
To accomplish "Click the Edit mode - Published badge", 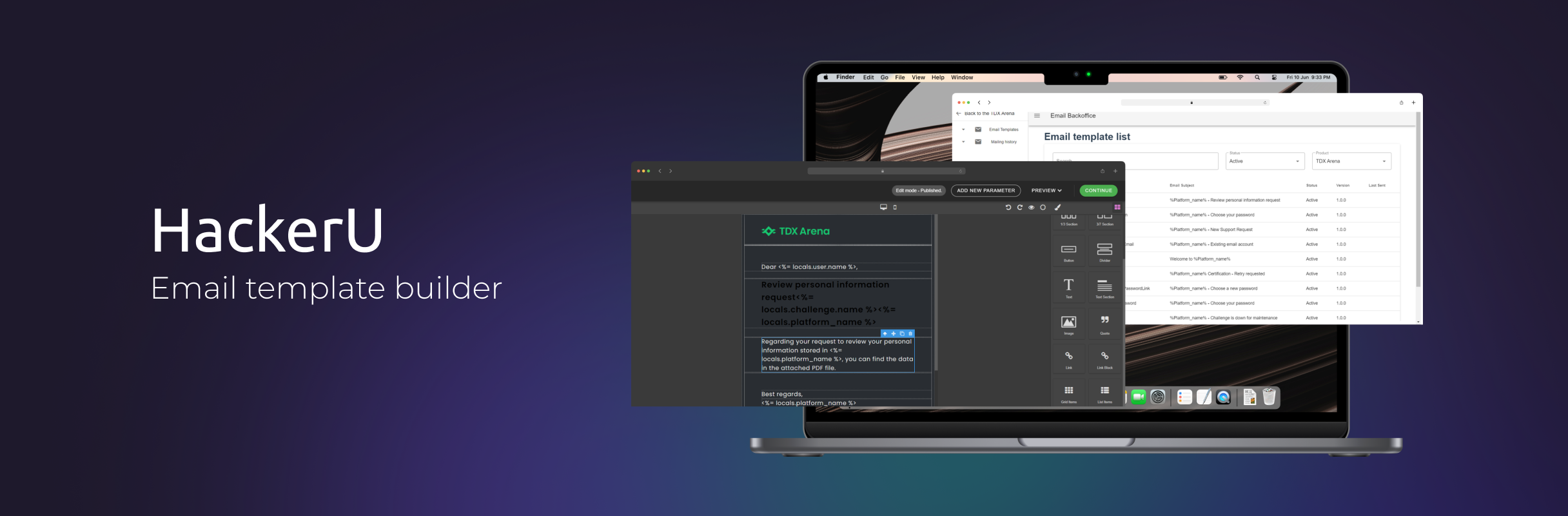I will coord(919,190).
